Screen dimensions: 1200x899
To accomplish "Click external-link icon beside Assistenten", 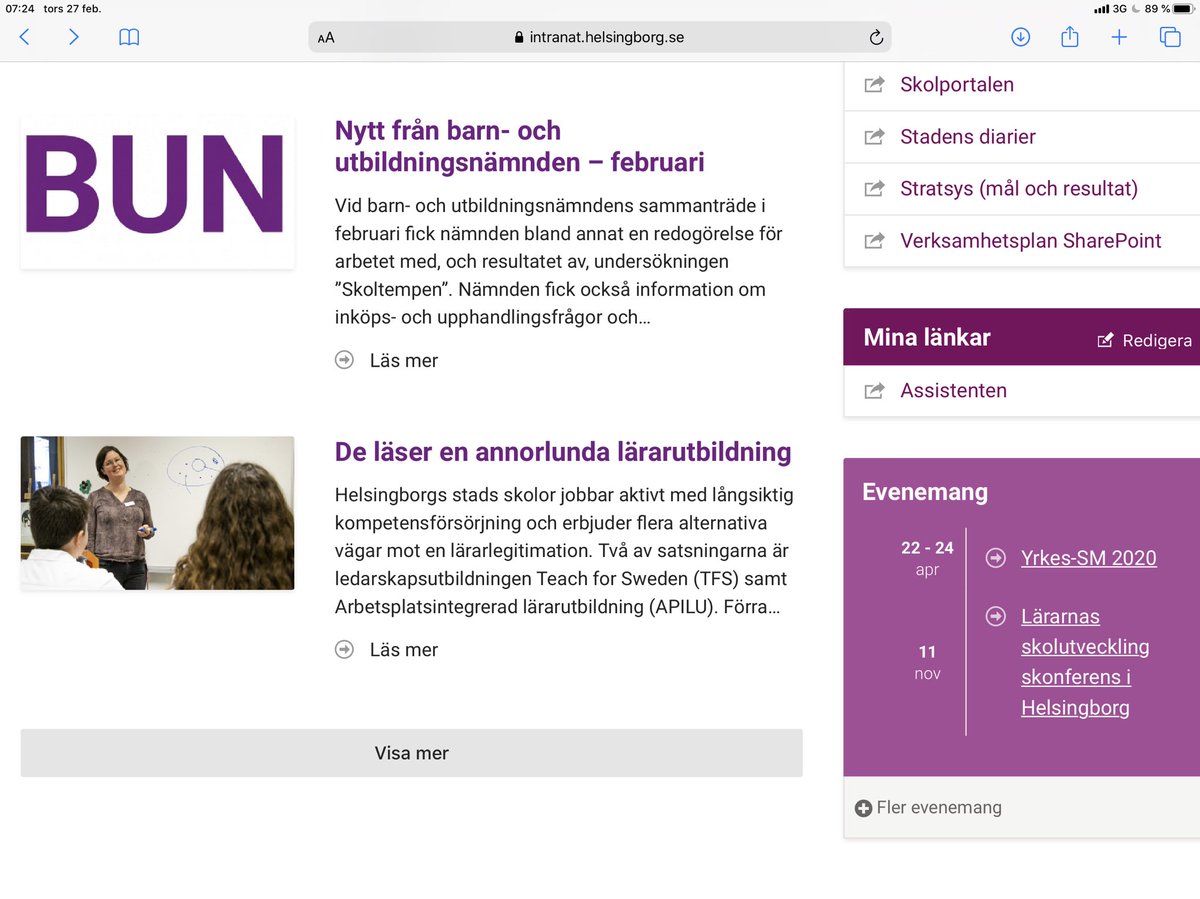I will click(874, 391).
